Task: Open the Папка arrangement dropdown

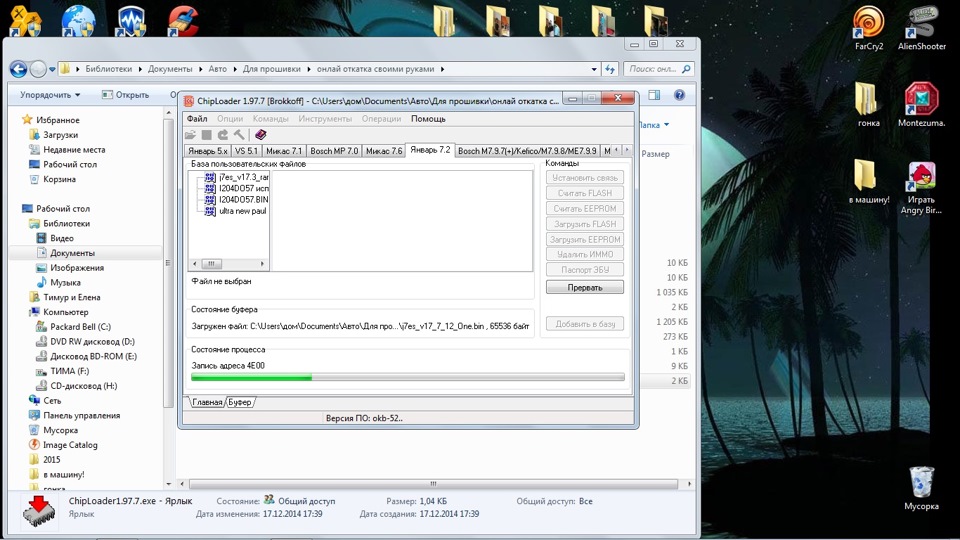Action: 654,125
